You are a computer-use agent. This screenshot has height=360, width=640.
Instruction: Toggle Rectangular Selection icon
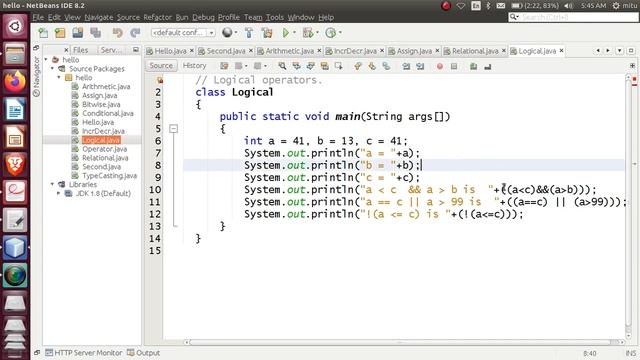point(338,66)
